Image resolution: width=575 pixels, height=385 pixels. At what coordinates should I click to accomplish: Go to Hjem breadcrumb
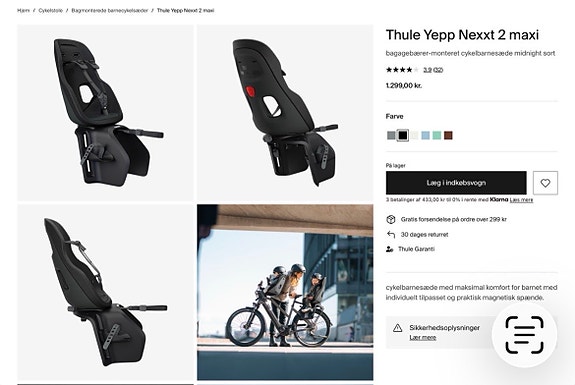(23, 10)
